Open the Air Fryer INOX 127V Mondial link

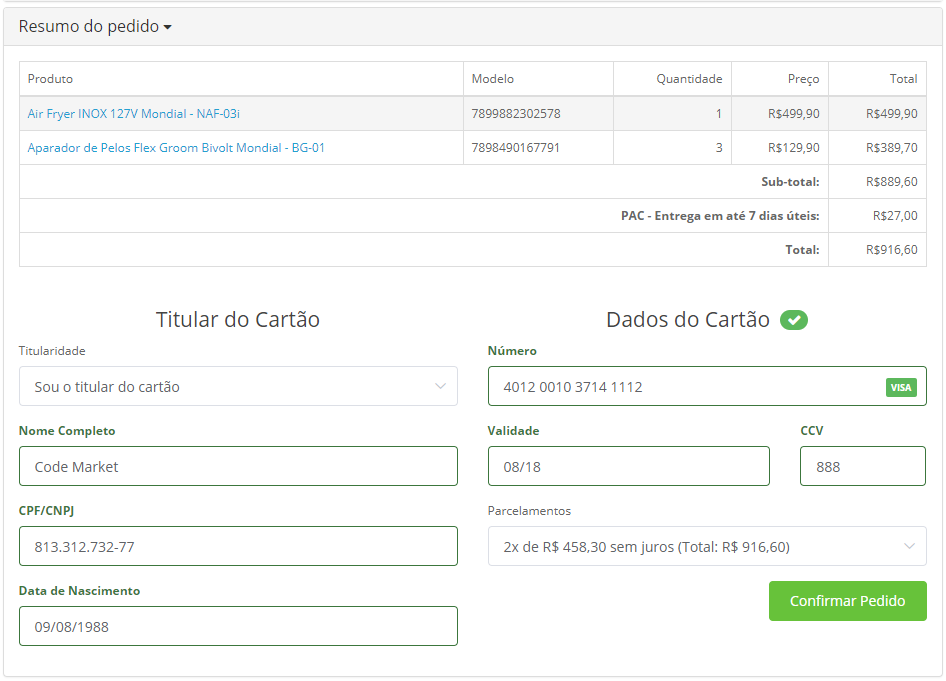point(133,113)
